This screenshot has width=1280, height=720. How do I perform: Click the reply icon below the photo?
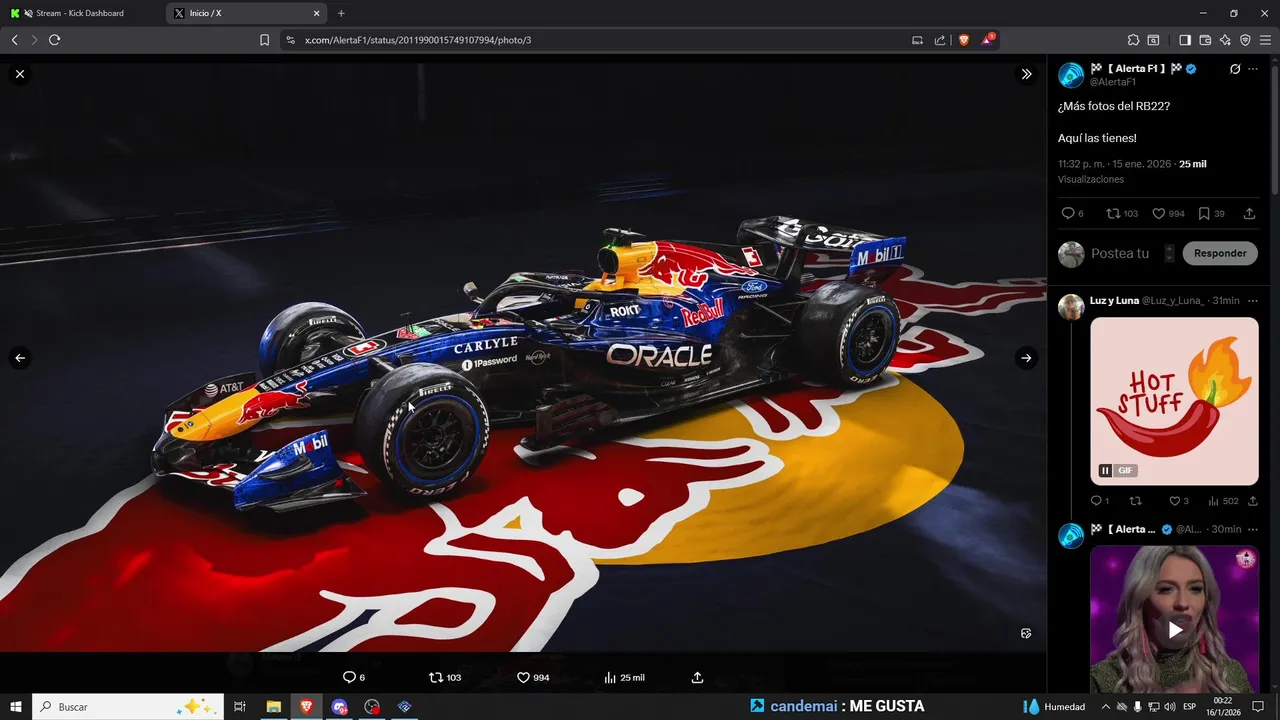(349, 677)
